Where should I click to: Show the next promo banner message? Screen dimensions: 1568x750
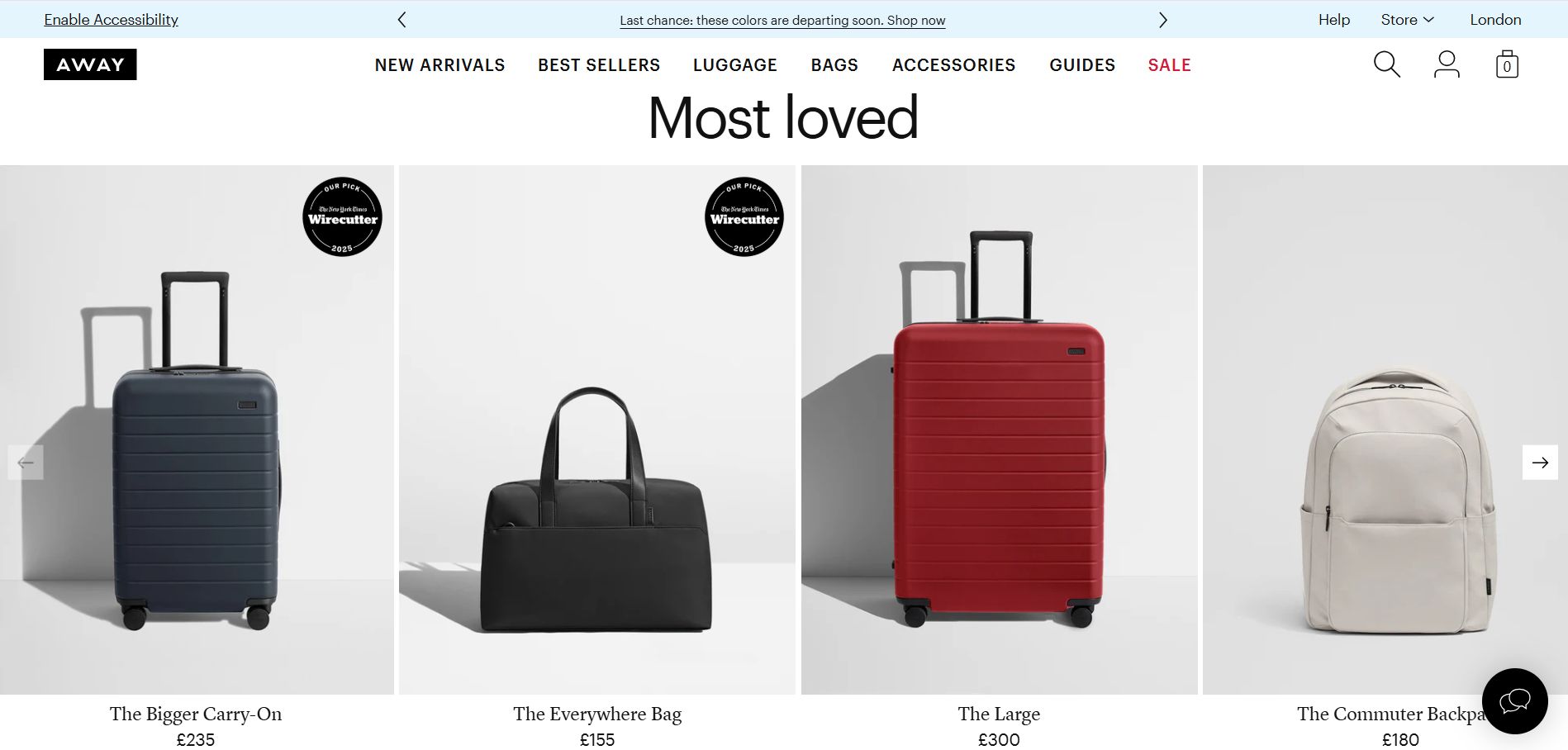1162,20
